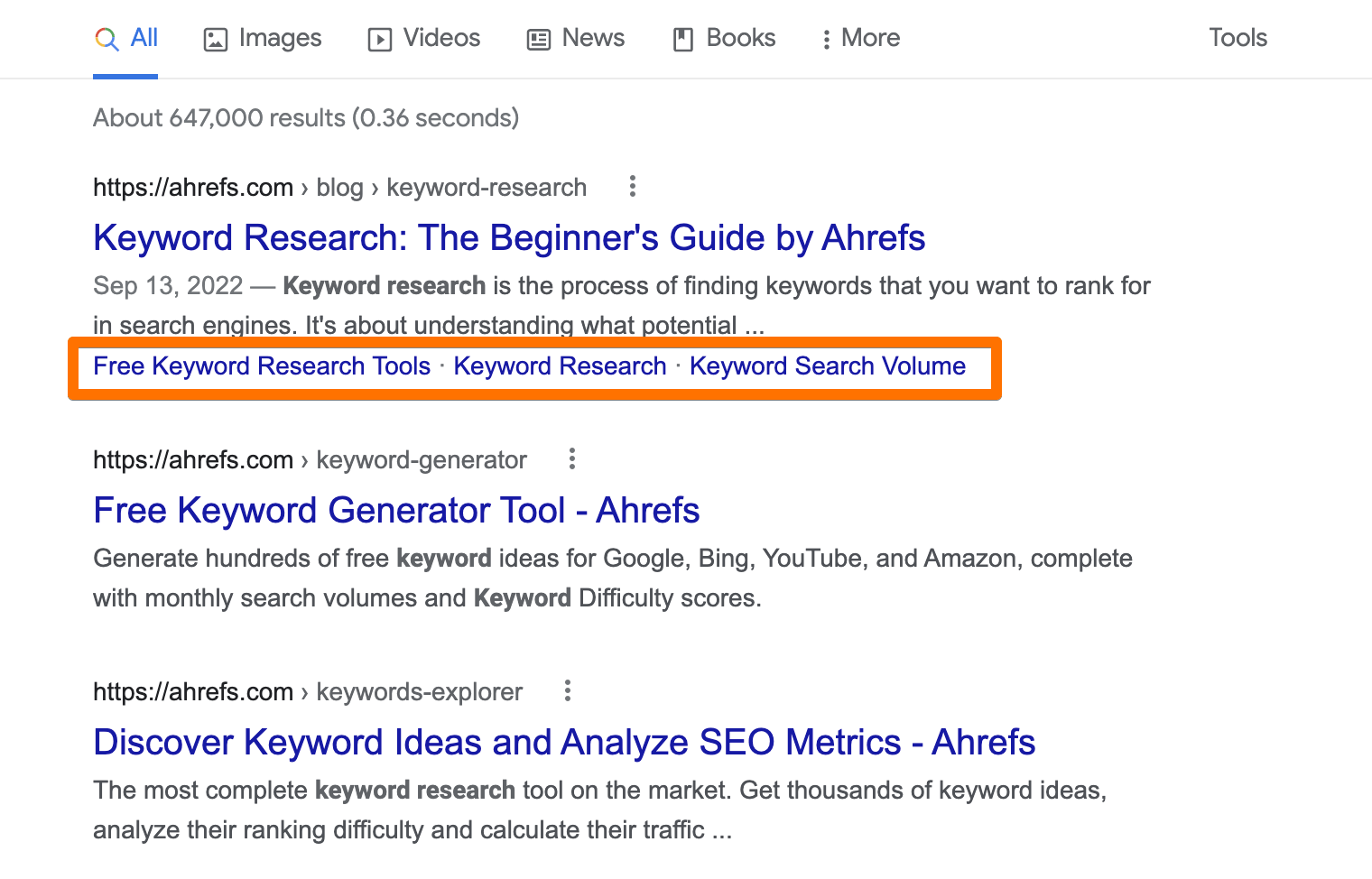
Task: Click ahrefs.com breadcrumb of the first result
Action: (x=193, y=186)
